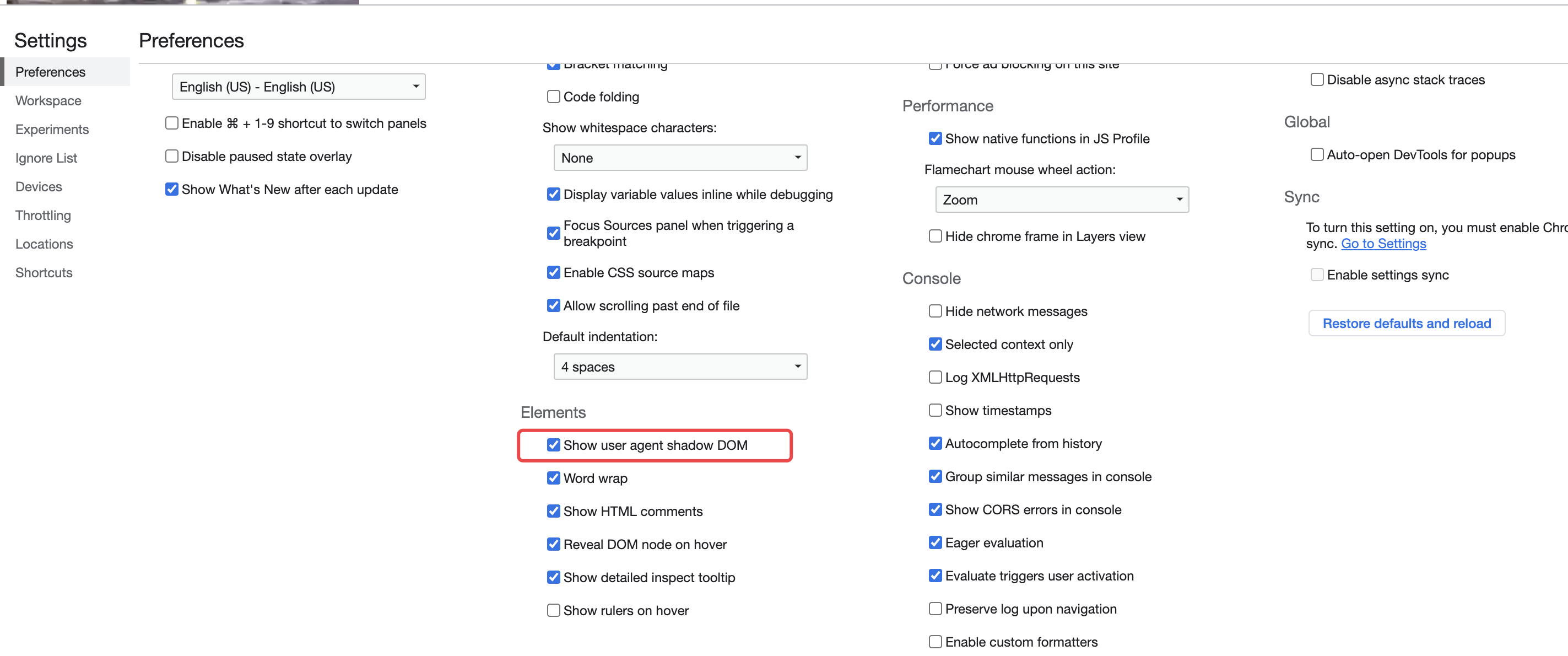The width and height of the screenshot is (1568, 656).
Task: Expand the whitespace characters None dropdown
Action: pyautogui.click(x=680, y=158)
